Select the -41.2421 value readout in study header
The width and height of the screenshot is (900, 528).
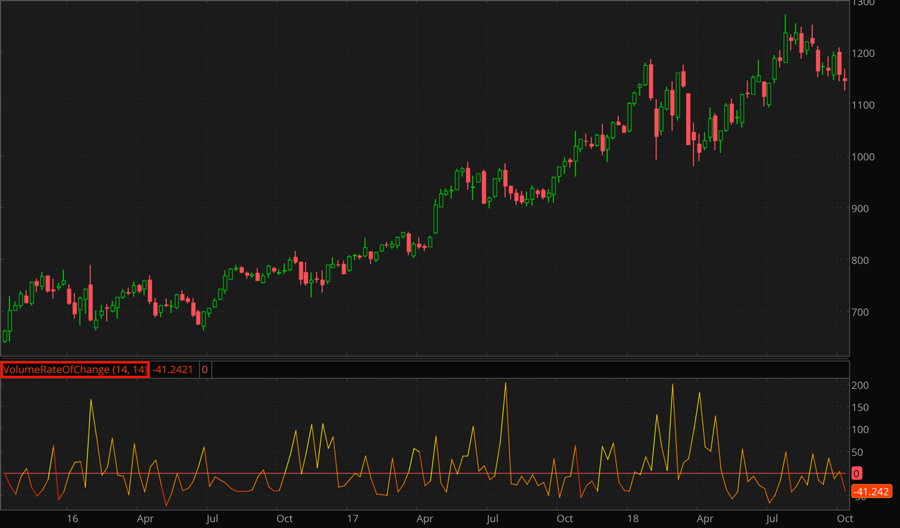click(174, 370)
